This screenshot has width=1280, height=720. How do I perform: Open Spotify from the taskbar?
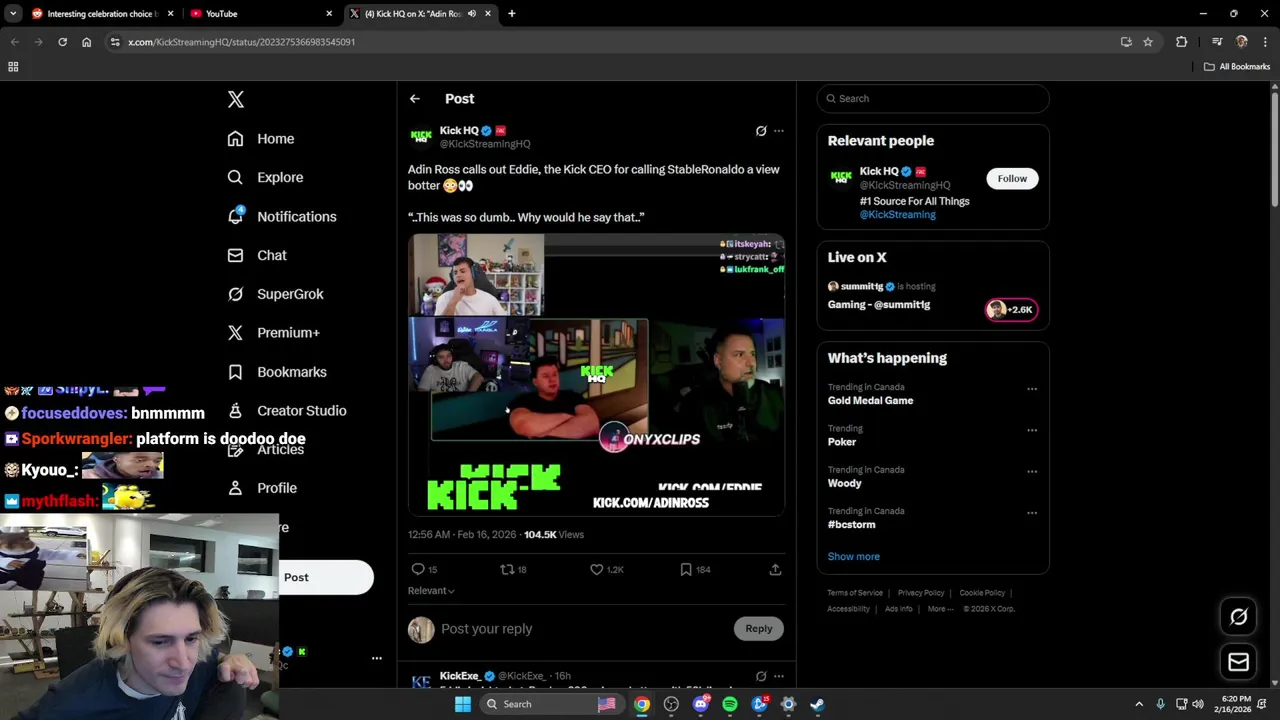730,704
